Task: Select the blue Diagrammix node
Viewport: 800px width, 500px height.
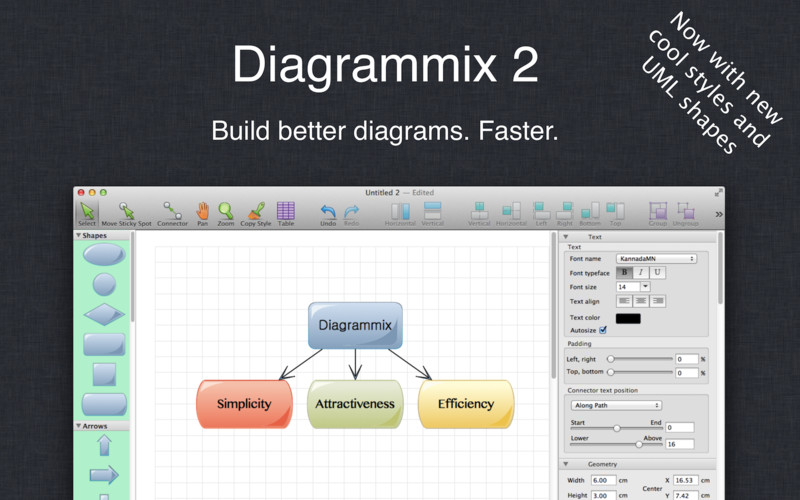Action: (355, 326)
